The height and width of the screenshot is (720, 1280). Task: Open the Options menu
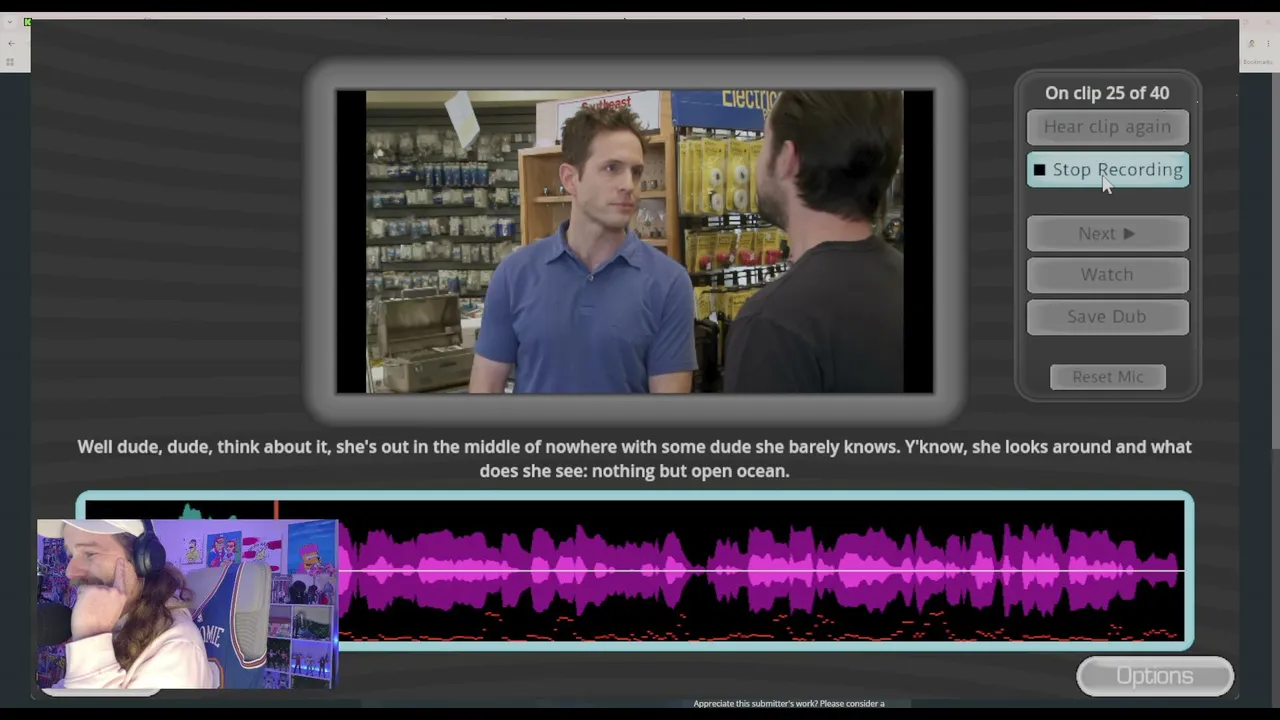[x=1155, y=676]
